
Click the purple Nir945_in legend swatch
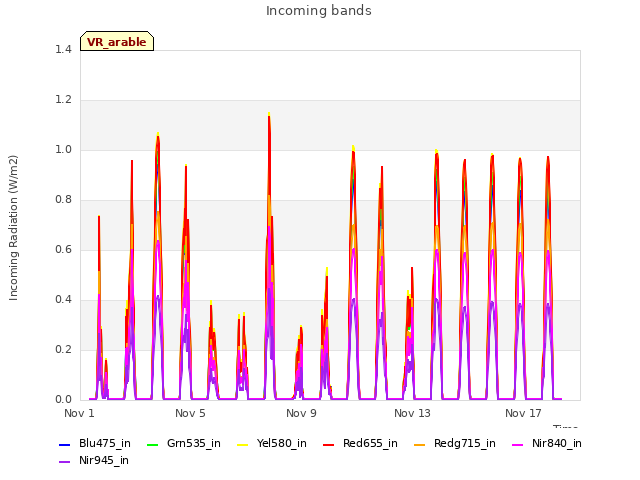65,462
